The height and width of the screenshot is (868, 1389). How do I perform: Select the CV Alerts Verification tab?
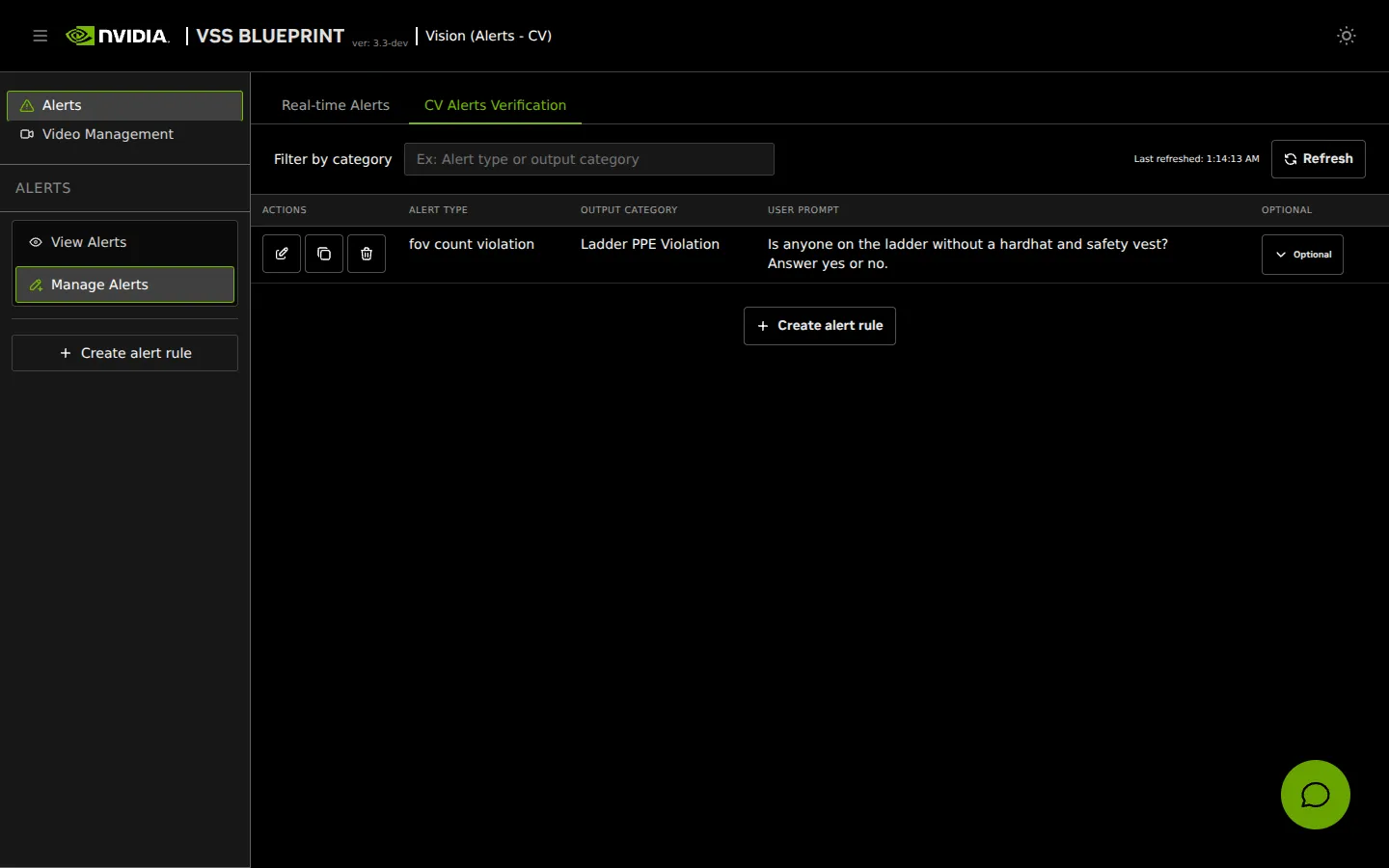tap(495, 105)
